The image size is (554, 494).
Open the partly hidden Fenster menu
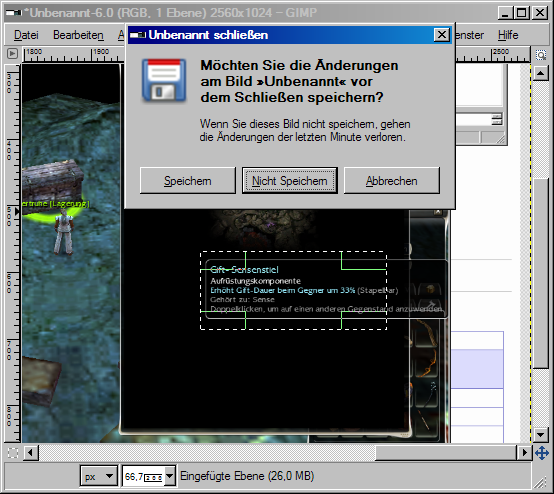(x=470, y=35)
